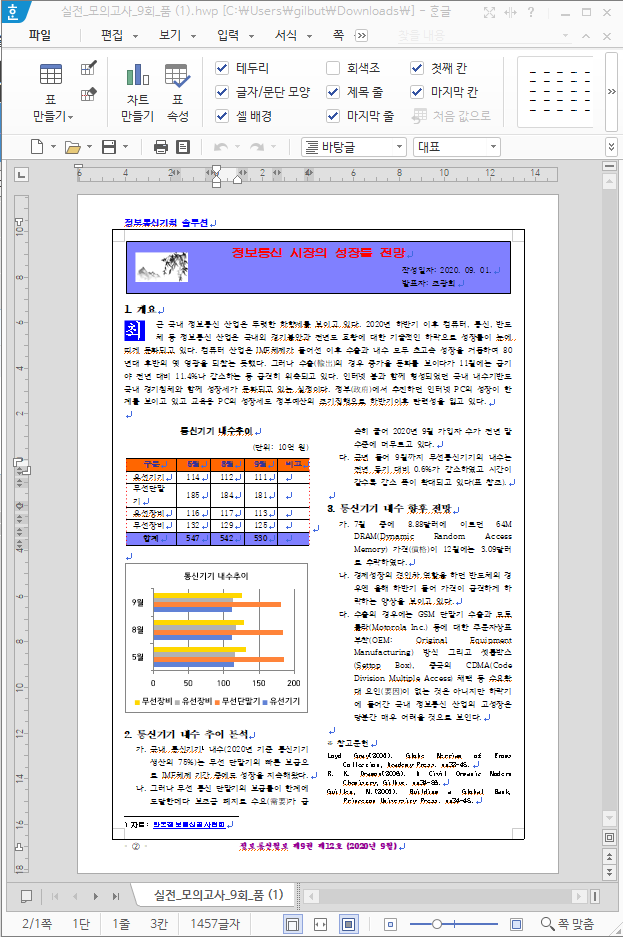Screen dimensions: 623x937
Task: Select the 실전_모의고사_9회_품 (1) document tab
Action: pos(219,895)
